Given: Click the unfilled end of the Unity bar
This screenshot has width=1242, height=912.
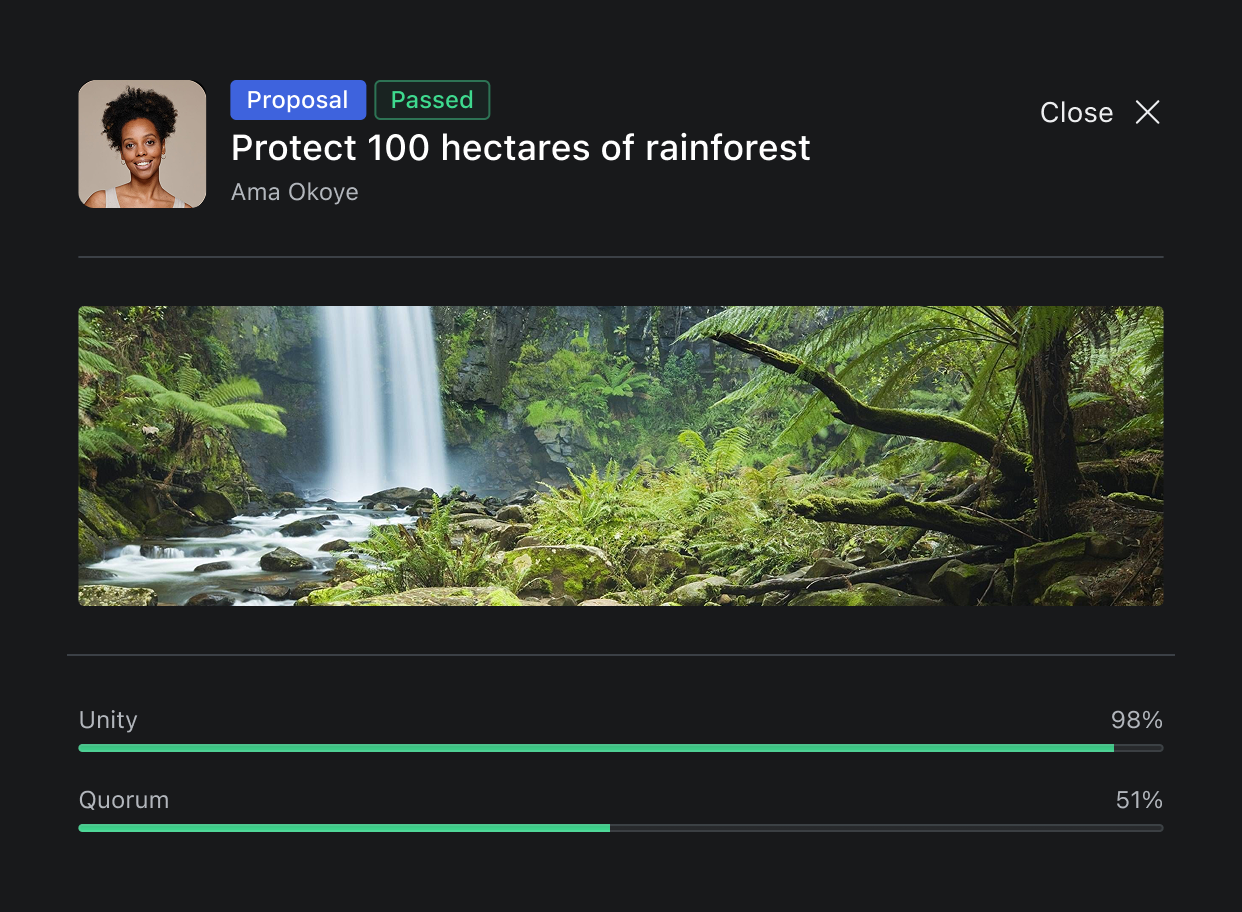Looking at the screenshot, I should click(x=1139, y=748).
